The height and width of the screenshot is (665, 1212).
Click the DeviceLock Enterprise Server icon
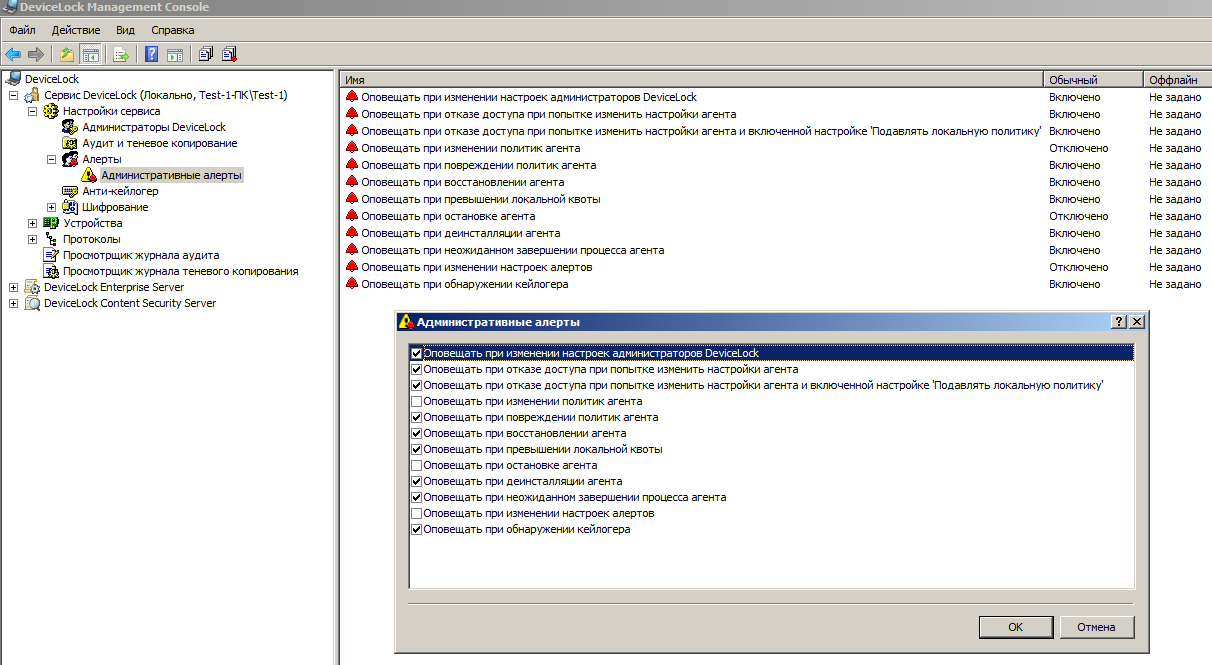pyautogui.click(x=32, y=287)
